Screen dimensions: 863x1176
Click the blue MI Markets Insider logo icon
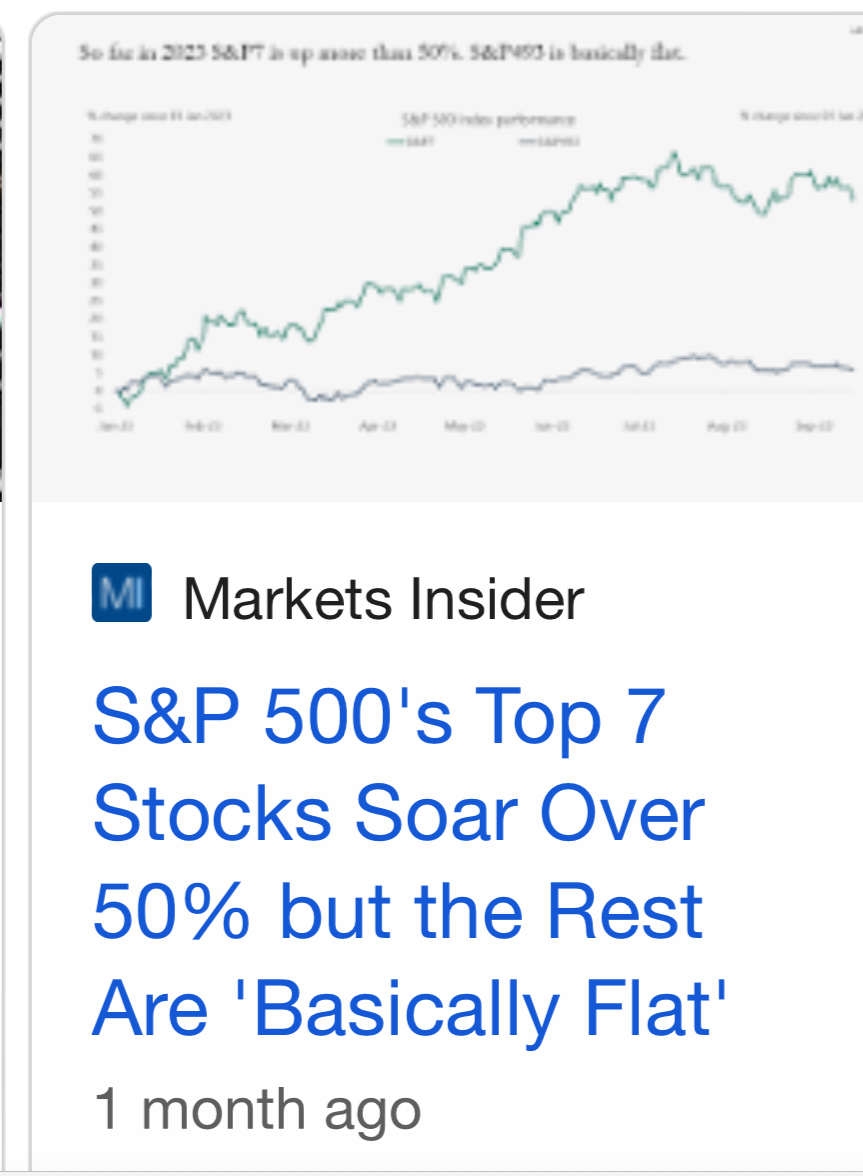(x=121, y=592)
